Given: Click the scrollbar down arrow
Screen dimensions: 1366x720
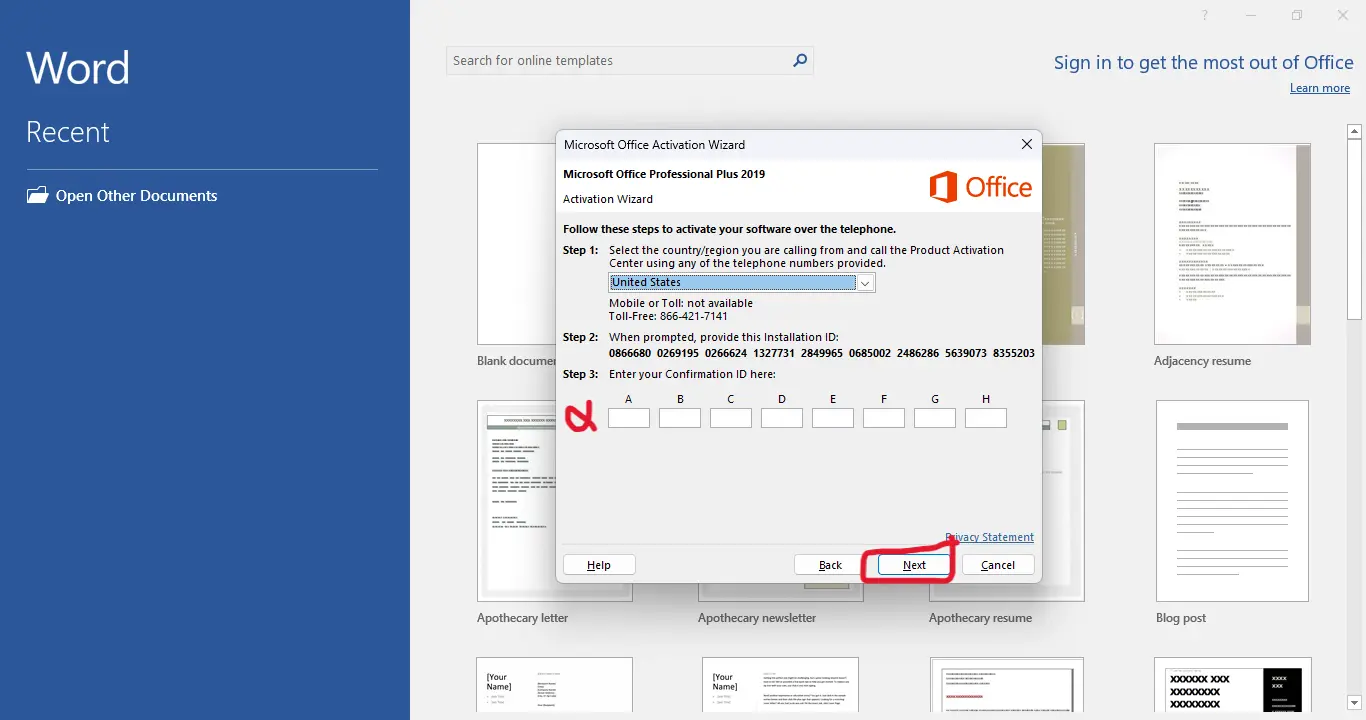Looking at the screenshot, I should [x=1355, y=703].
